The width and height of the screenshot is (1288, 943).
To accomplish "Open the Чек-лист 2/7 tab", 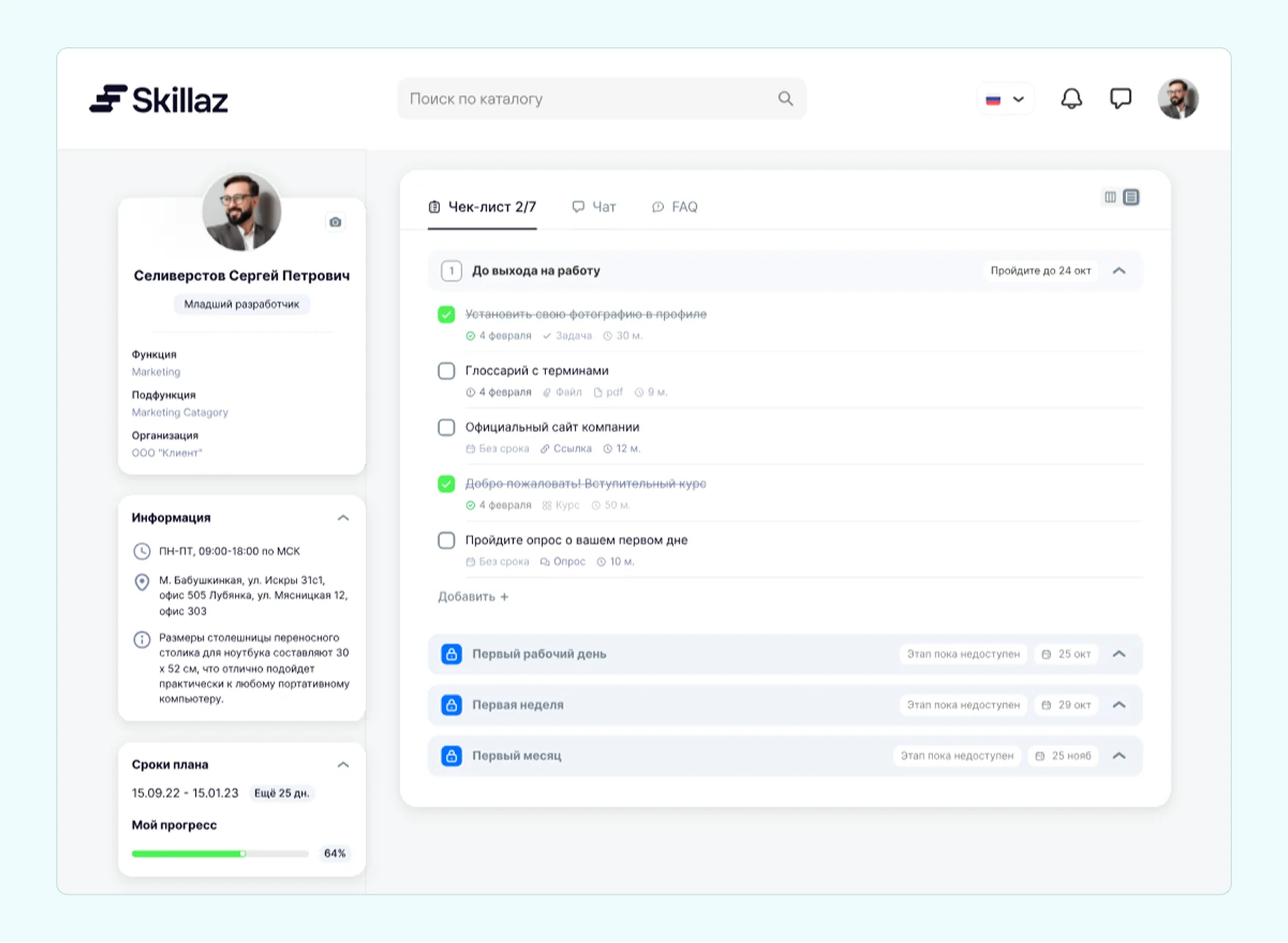I will point(482,207).
